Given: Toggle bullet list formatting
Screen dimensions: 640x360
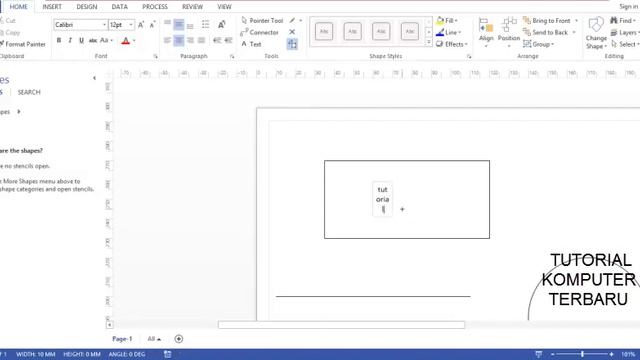Looking at the screenshot, I should click(205, 24).
